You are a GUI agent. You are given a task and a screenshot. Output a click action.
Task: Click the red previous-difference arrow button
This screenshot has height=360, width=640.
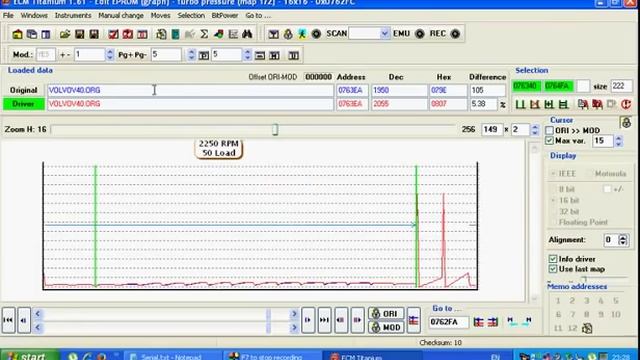pyautogui.click(x=341, y=320)
